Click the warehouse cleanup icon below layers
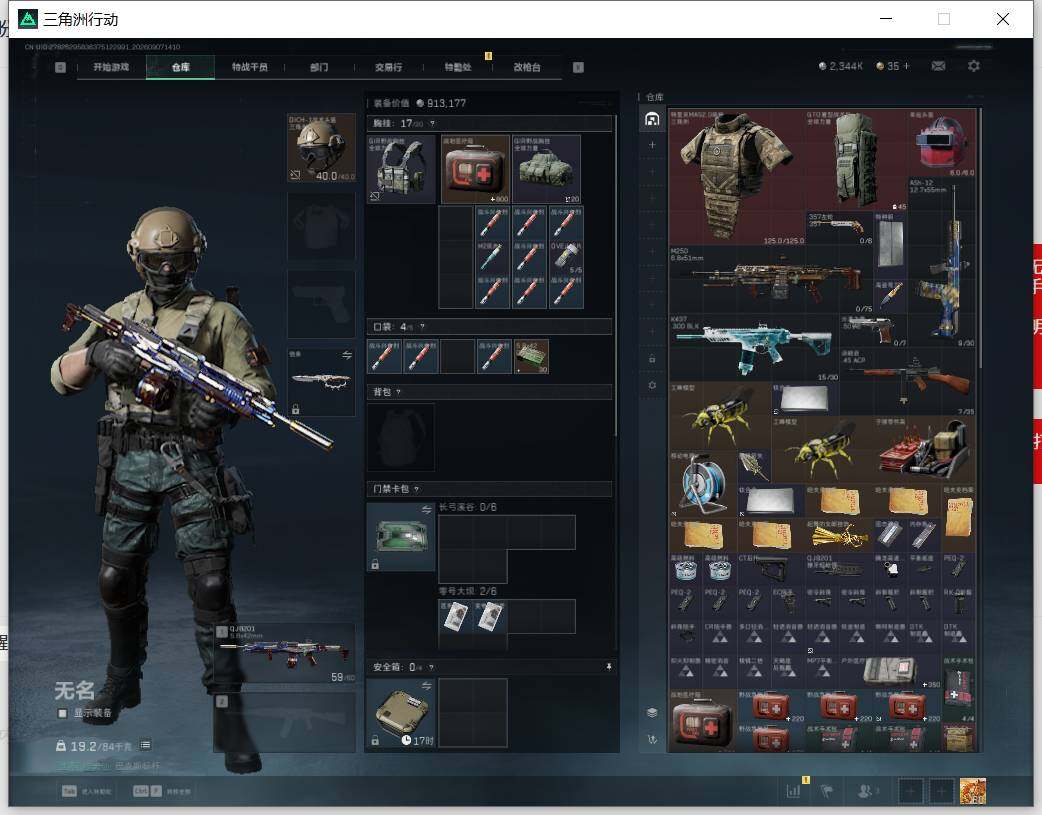 (x=652, y=739)
